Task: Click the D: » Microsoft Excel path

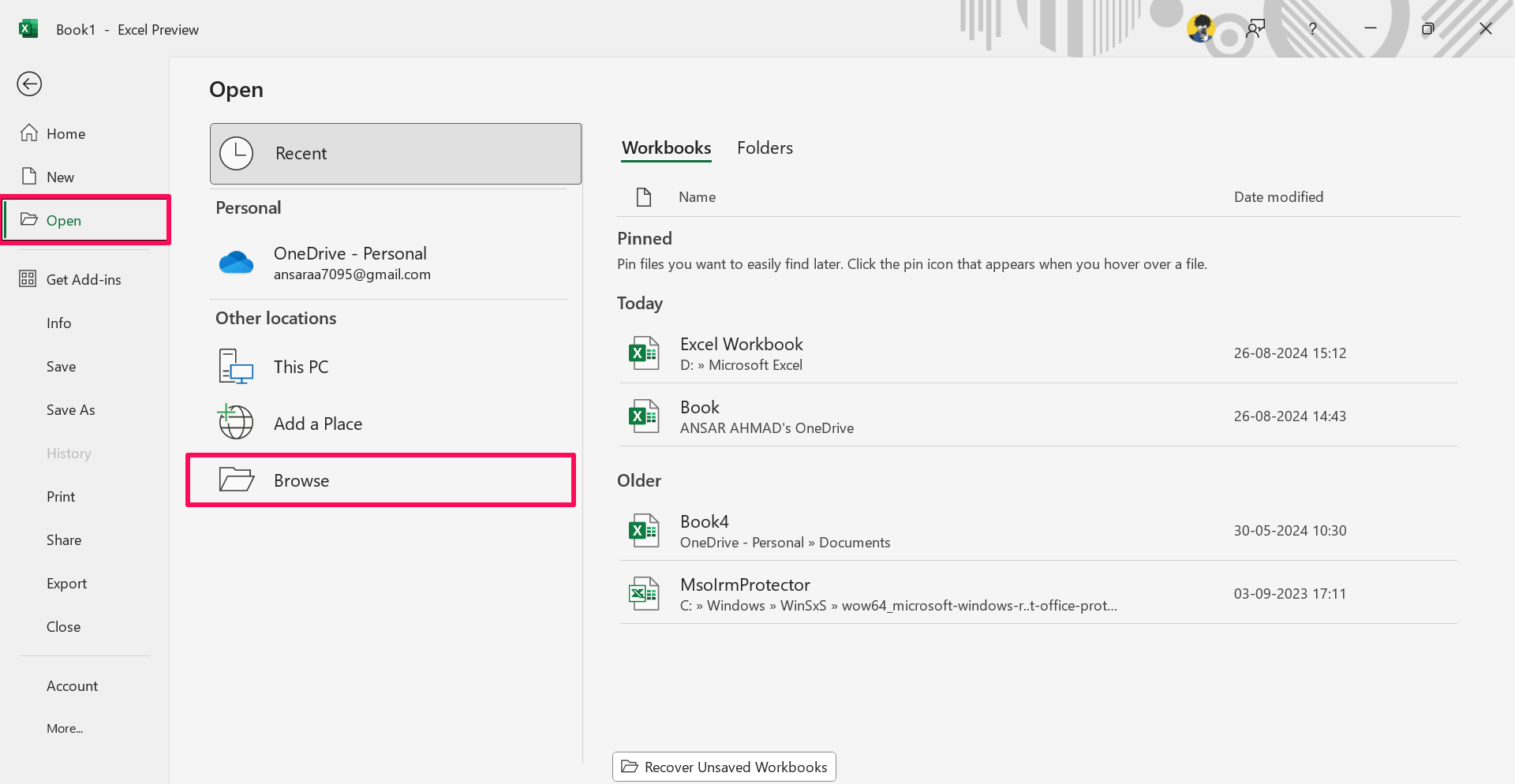Action: (741, 365)
